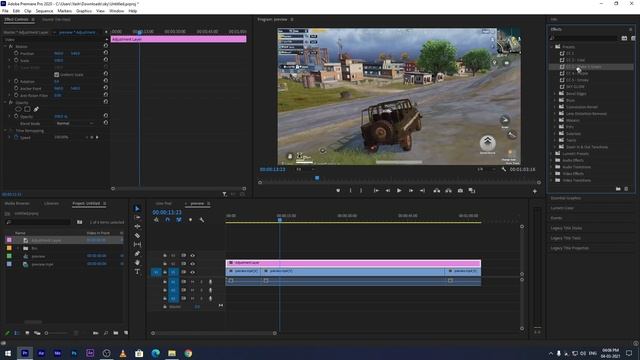Select the Hand tool
The width and height of the screenshot is (640, 360).
(x=137, y=262)
